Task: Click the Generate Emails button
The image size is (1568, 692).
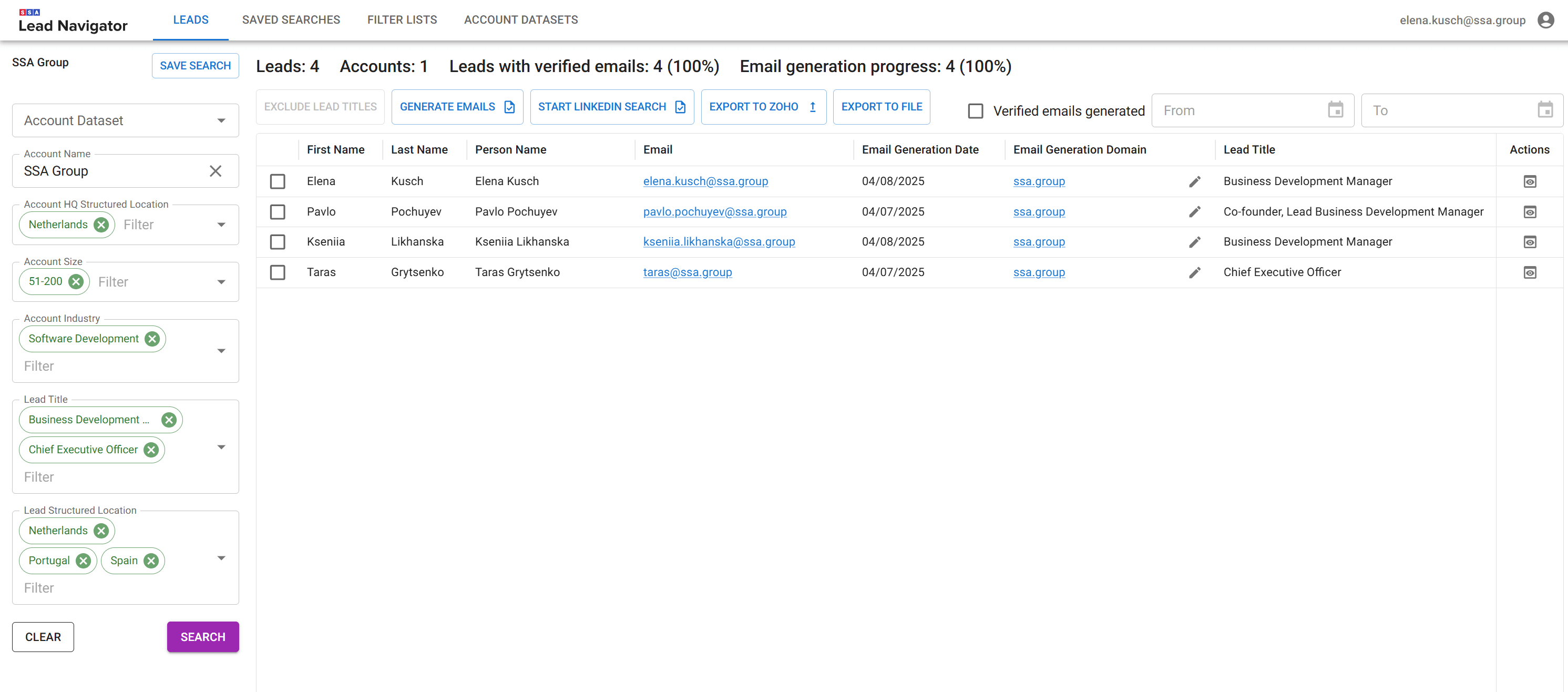Action: (457, 107)
